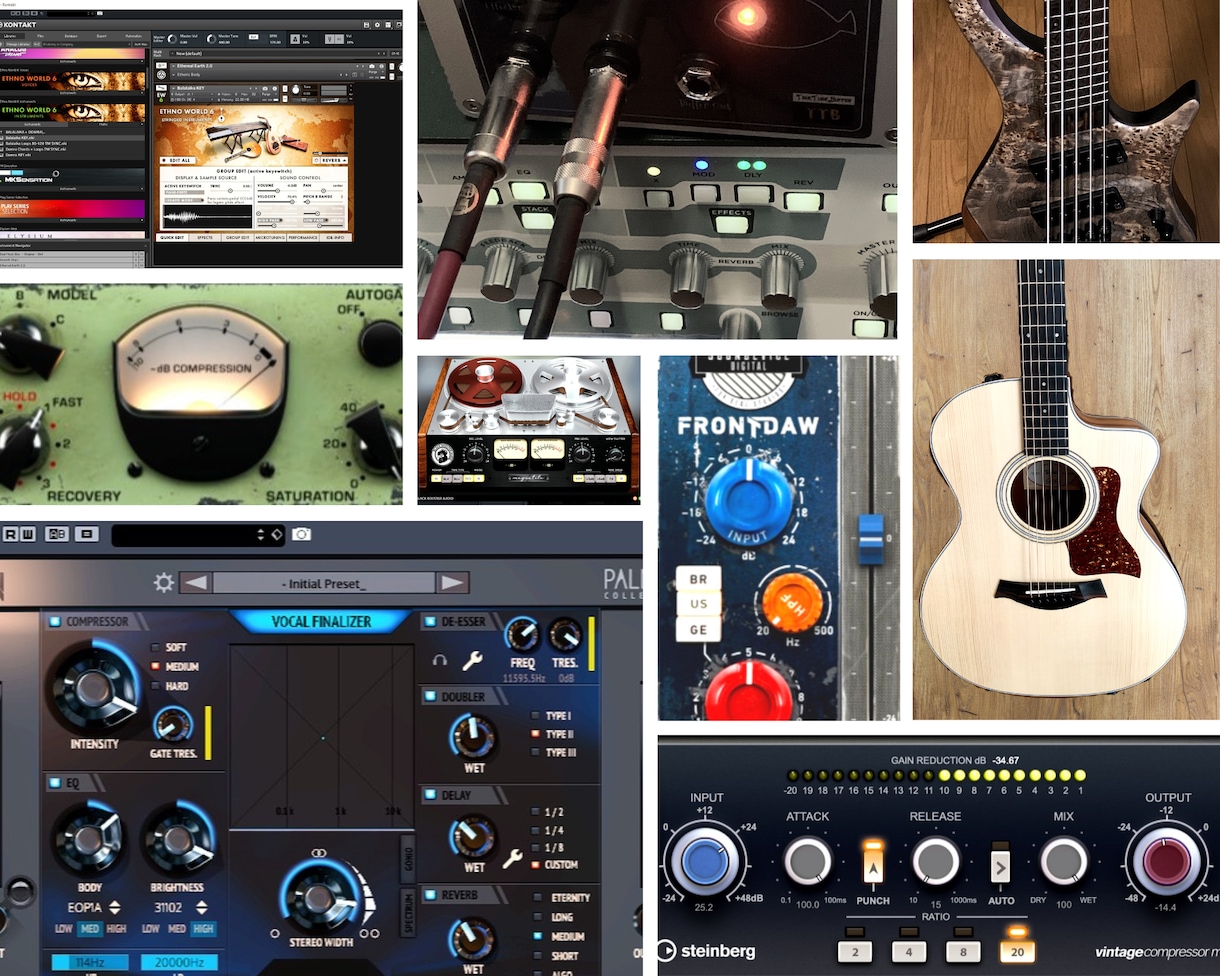Viewport: 1220px width, 976px height.
Task: Toggle the De-Esser section power
Action: click(430, 622)
